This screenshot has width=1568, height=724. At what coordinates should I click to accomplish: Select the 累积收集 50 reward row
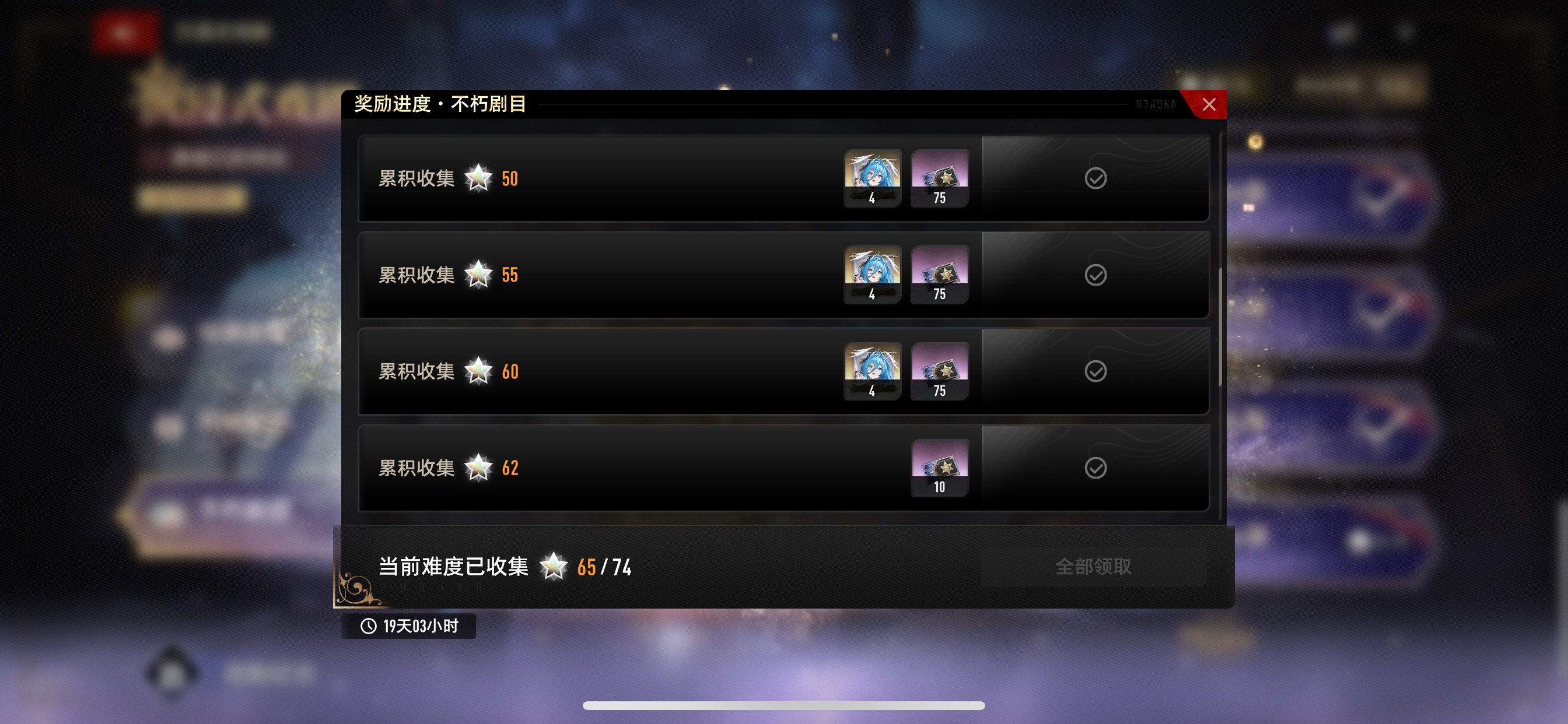pyautogui.click(x=783, y=178)
